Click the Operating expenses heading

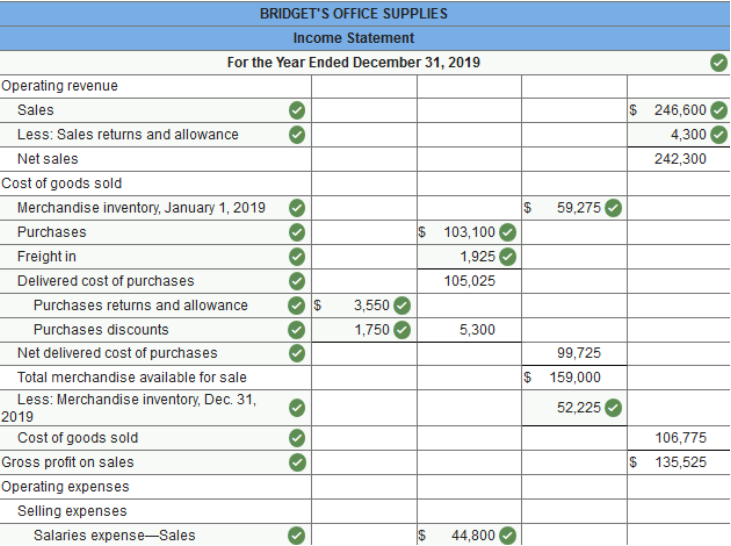tap(65, 487)
